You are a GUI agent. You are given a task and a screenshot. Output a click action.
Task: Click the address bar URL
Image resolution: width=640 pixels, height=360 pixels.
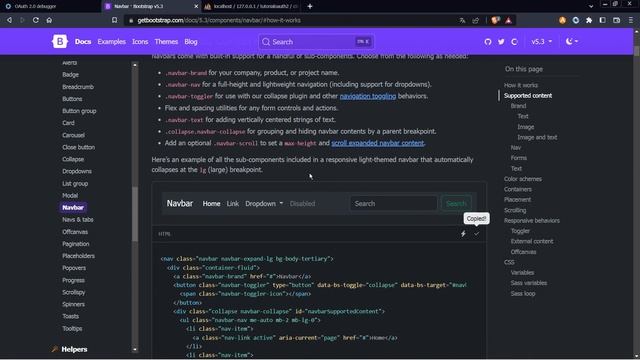pyautogui.click(x=219, y=20)
